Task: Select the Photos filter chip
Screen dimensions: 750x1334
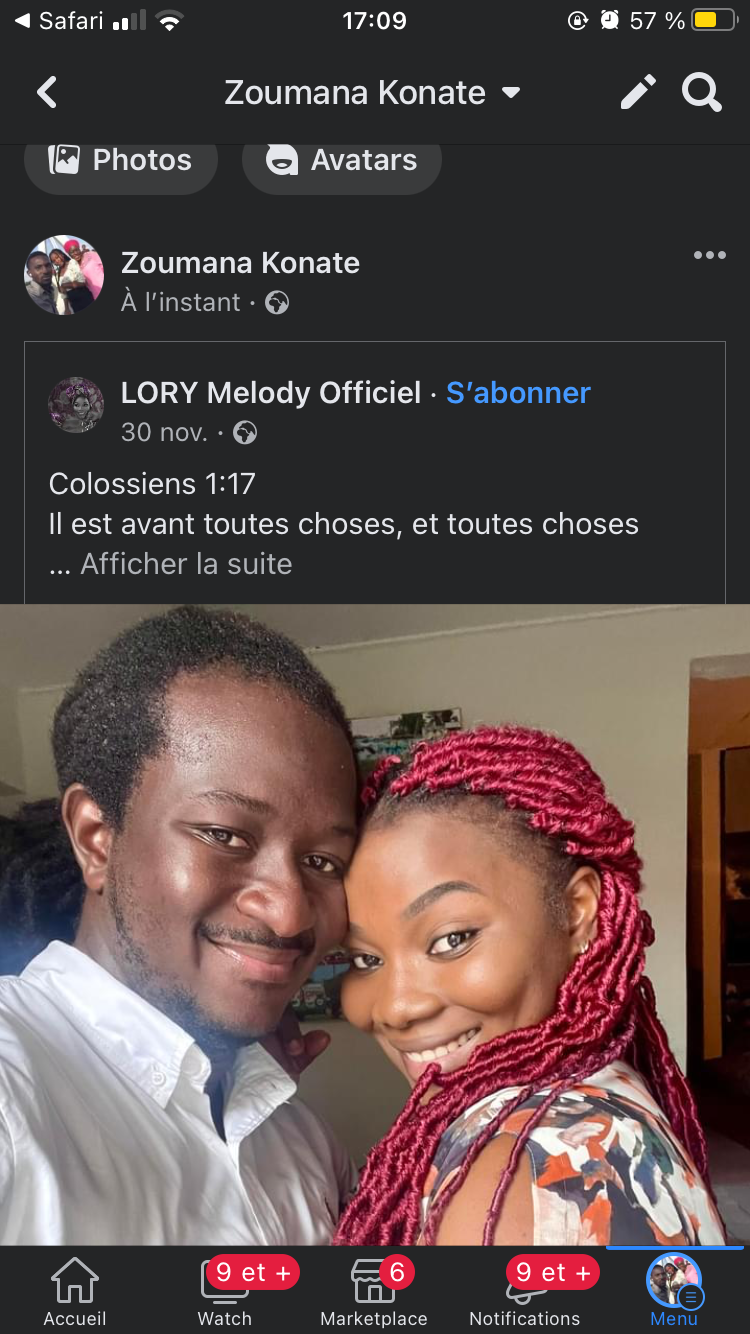Action: (x=121, y=160)
